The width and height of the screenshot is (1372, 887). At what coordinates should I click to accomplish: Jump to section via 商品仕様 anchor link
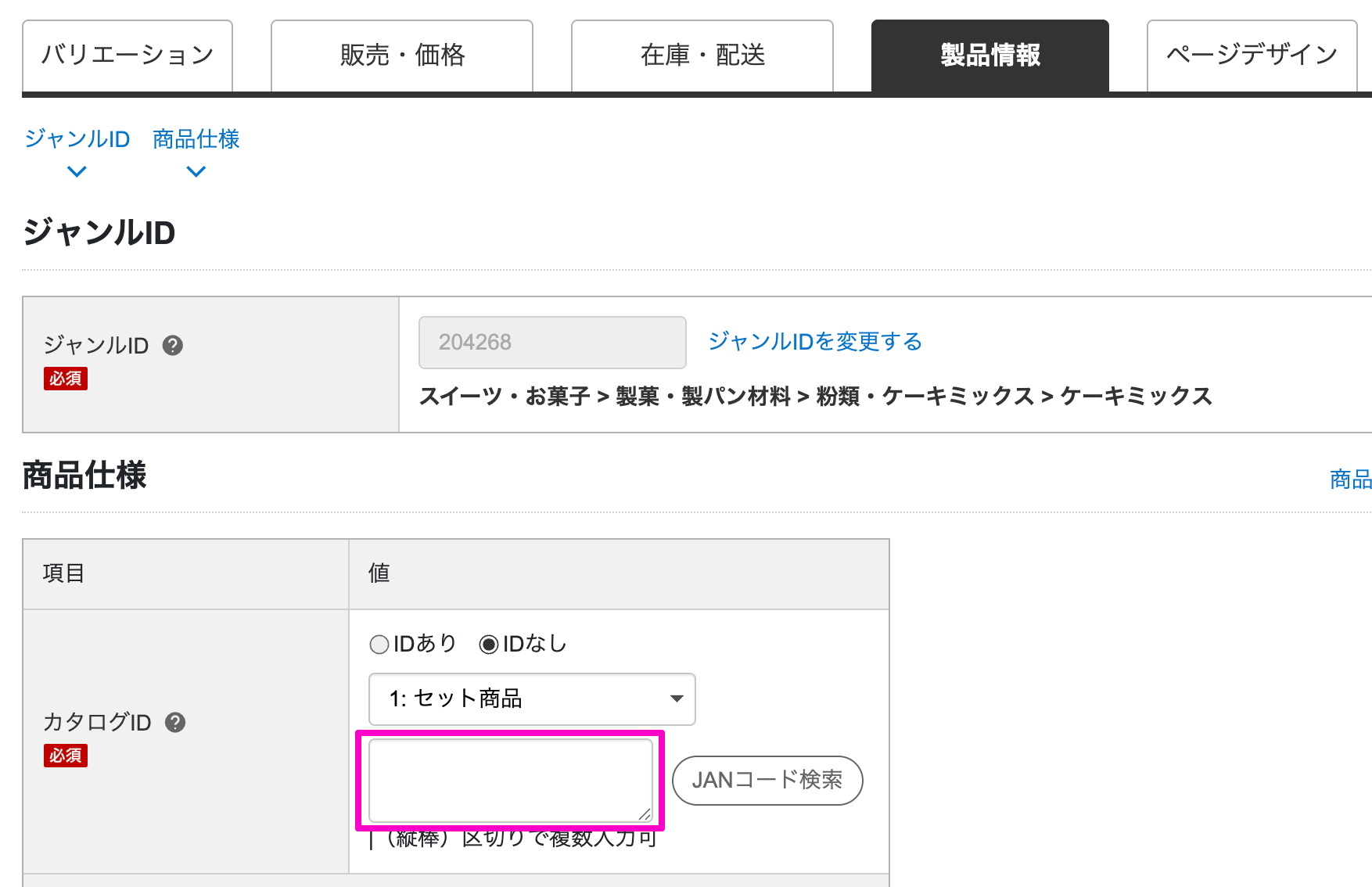point(196,139)
